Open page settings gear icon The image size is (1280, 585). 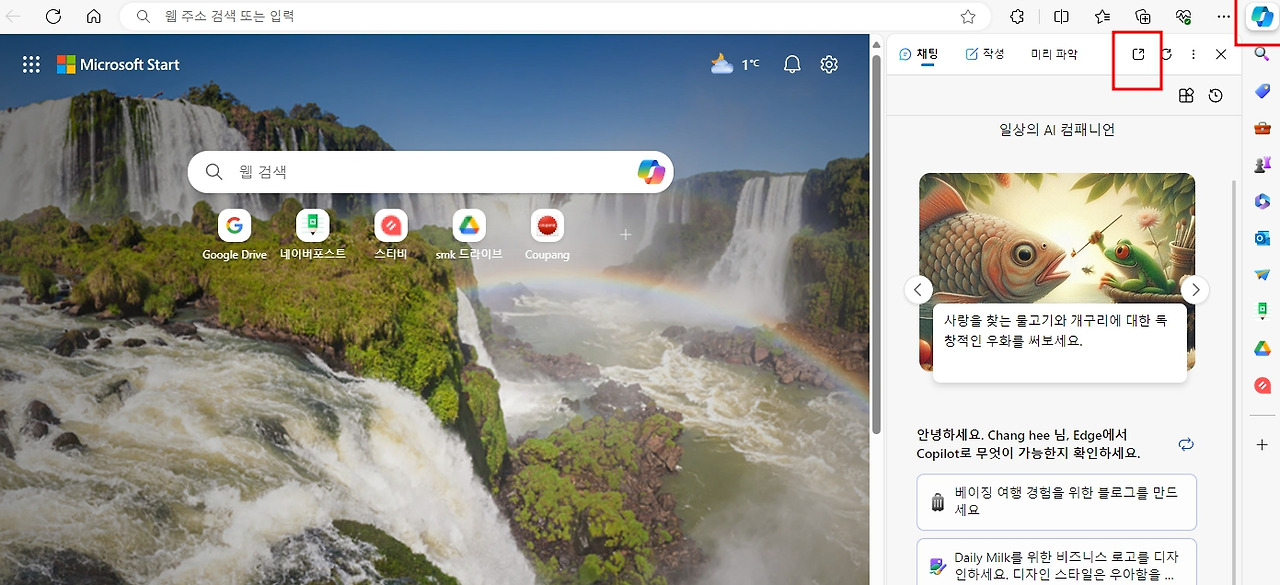tap(829, 64)
